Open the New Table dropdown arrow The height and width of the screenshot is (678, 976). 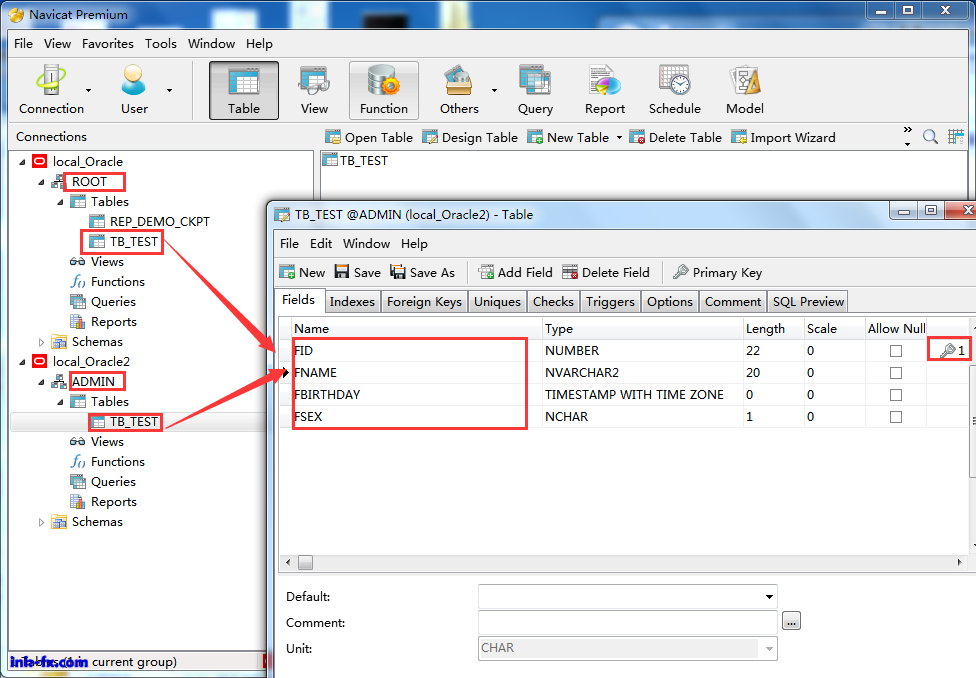[x=619, y=138]
